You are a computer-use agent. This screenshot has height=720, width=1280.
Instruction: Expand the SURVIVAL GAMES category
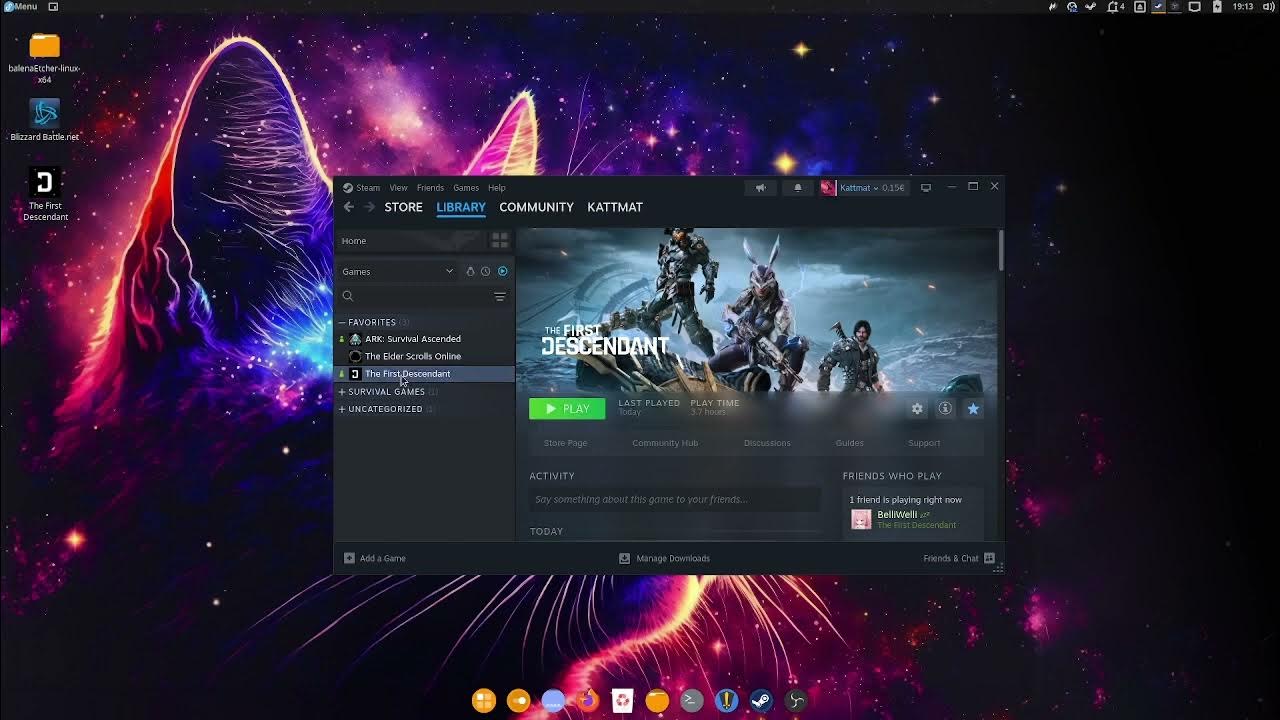pyautogui.click(x=342, y=392)
